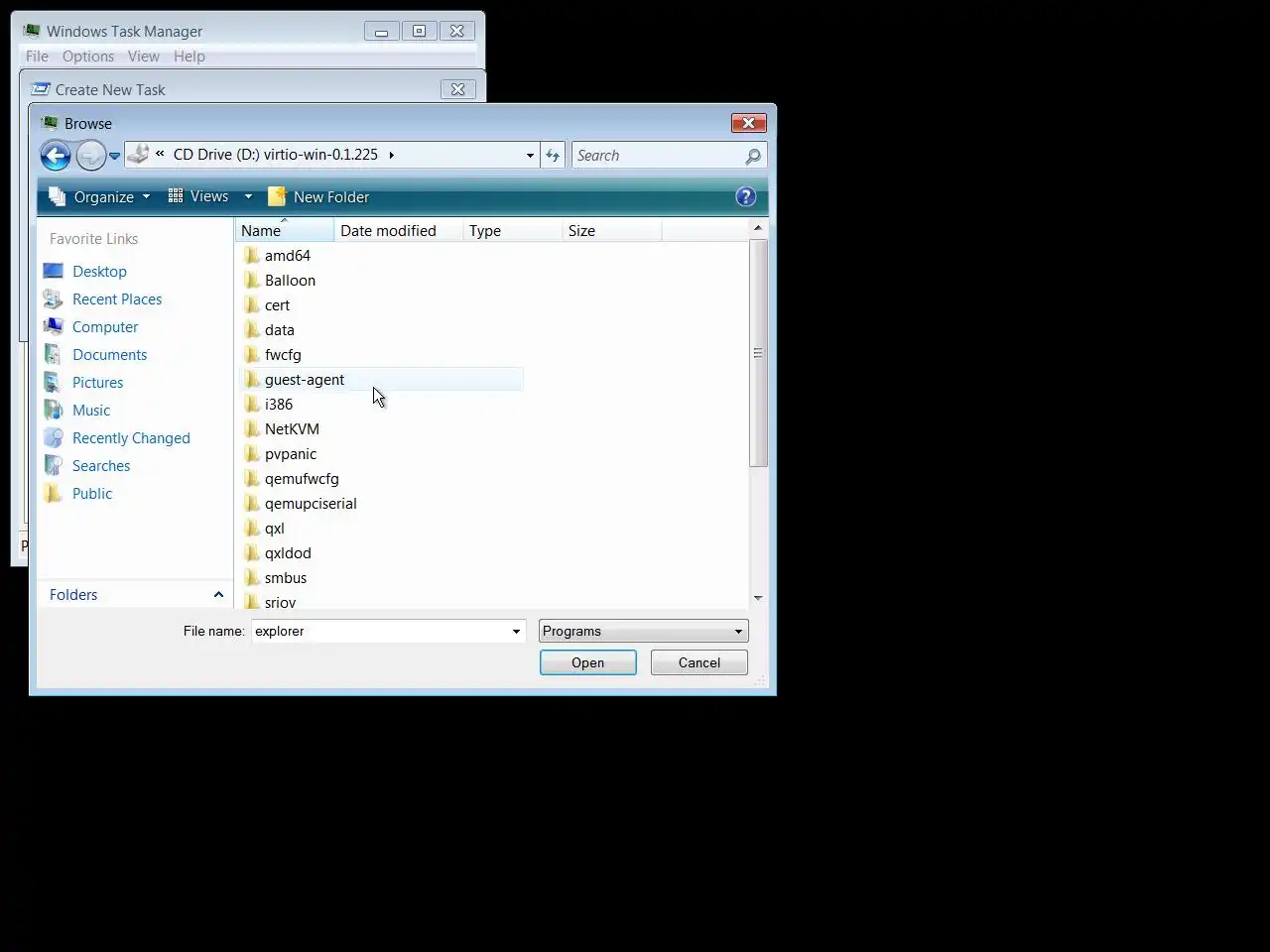
Task: Select the qxldod folder icon
Action: point(252,552)
